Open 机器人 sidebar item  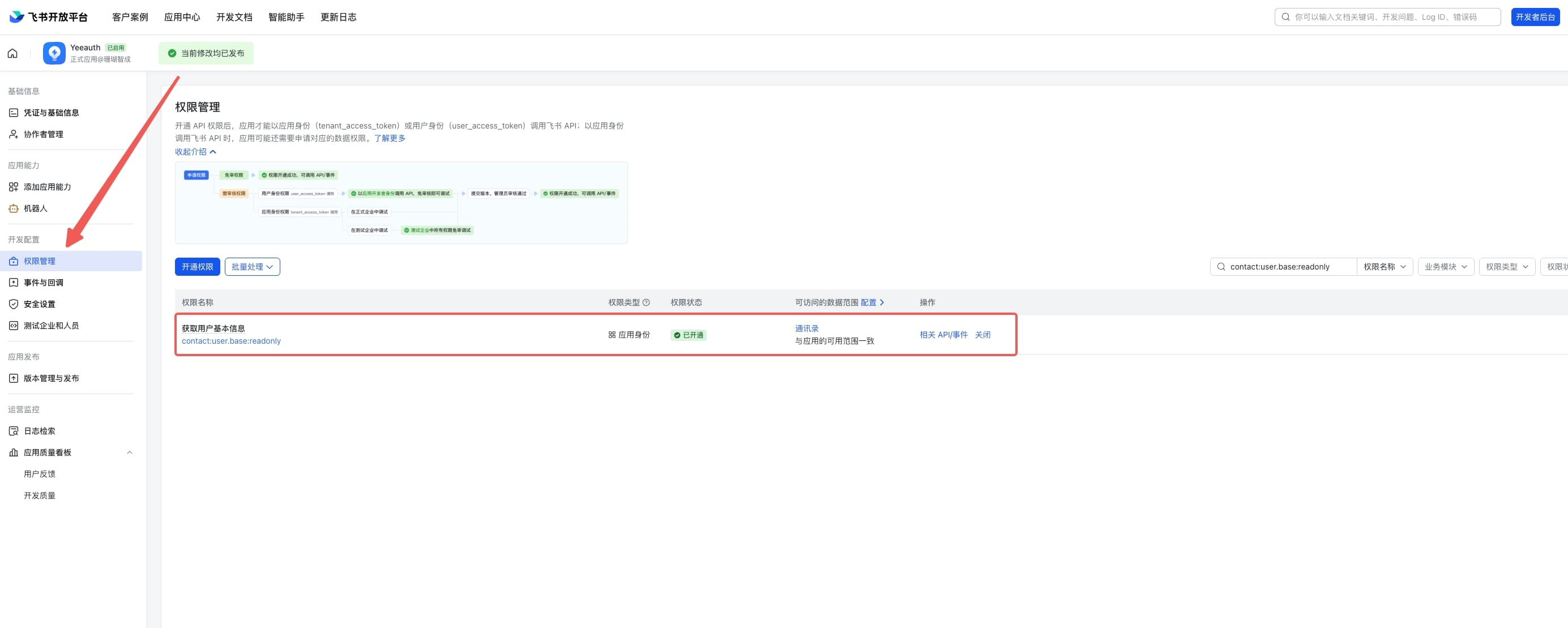[35, 208]
